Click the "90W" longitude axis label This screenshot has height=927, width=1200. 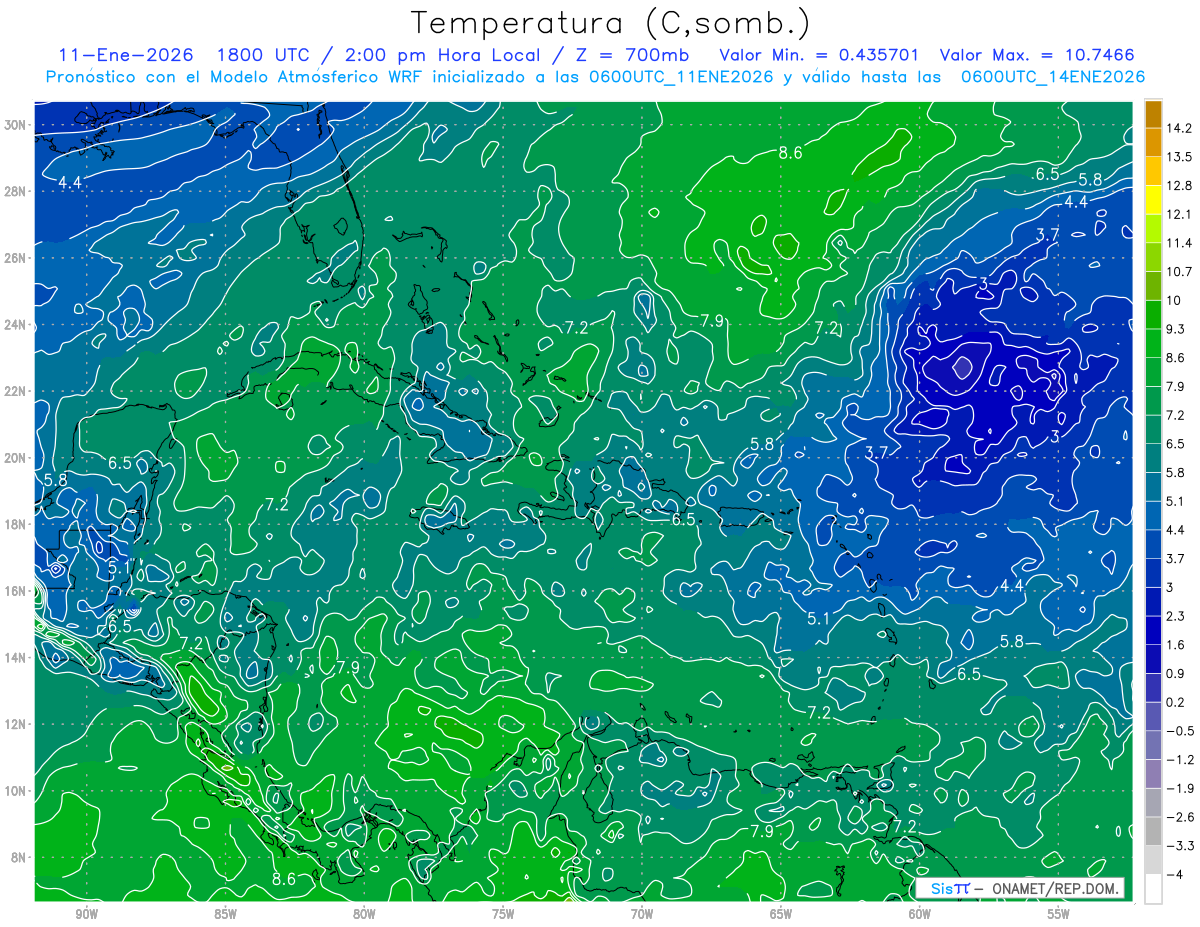[86, 912]
